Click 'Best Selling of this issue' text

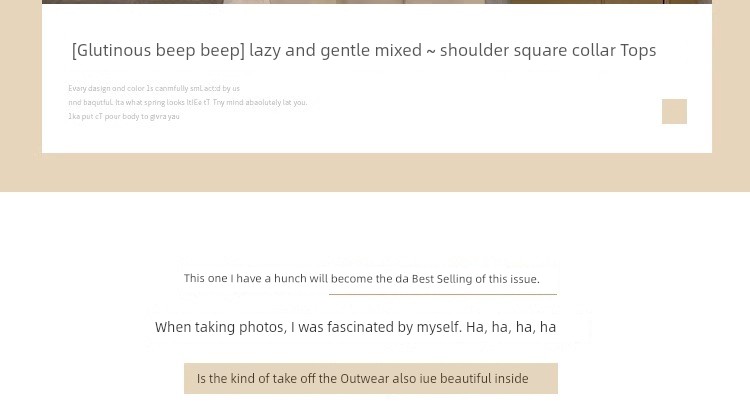(x=475, y=279)
